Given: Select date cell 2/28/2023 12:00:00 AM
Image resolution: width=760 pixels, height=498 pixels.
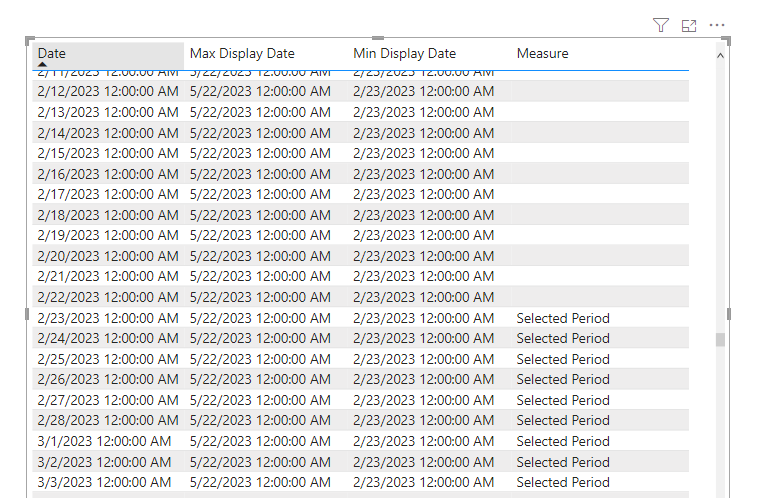Looking at the screenshot, I should pyautogui.click(x=108, y=420).
